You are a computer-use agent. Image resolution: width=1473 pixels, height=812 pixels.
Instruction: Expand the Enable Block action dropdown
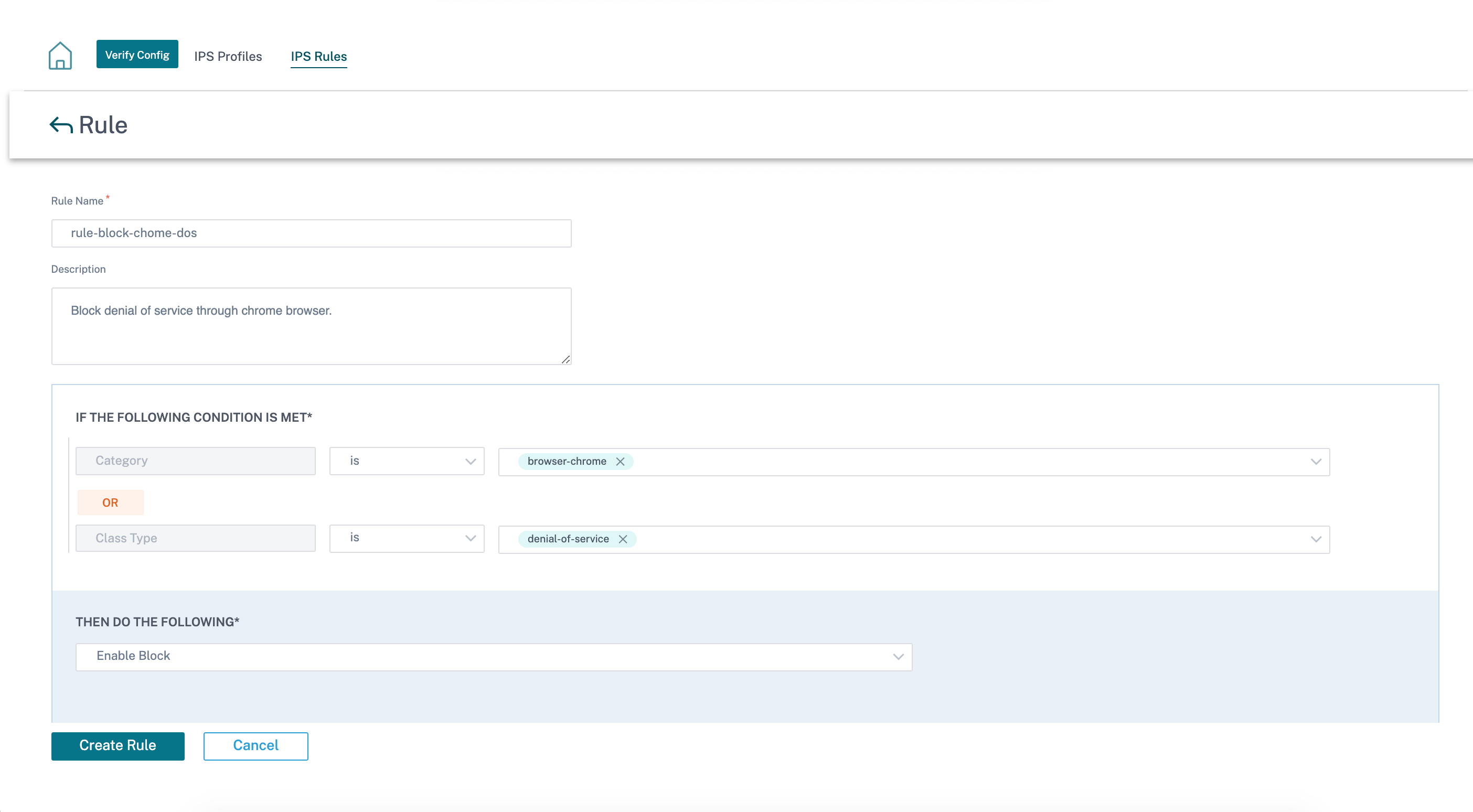coord(897,656)
